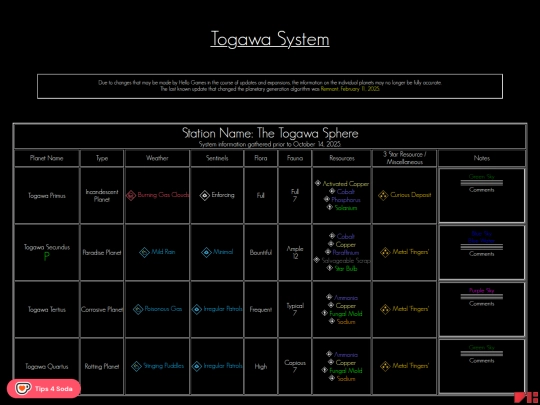Select the Weather column header
540x405 pixels.
pyautogui.click(x=157, y=158)
